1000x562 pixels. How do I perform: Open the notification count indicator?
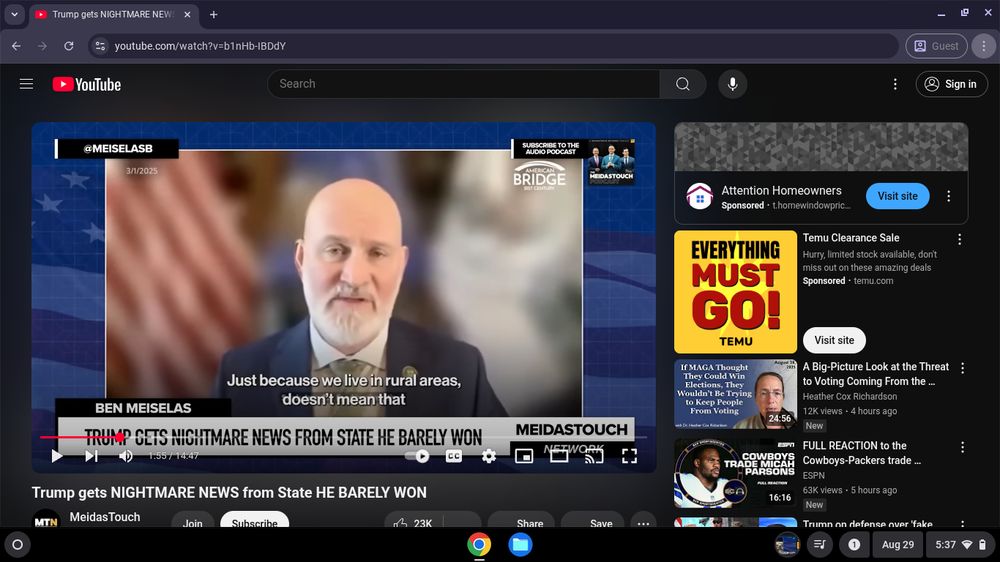click(854, 545)
